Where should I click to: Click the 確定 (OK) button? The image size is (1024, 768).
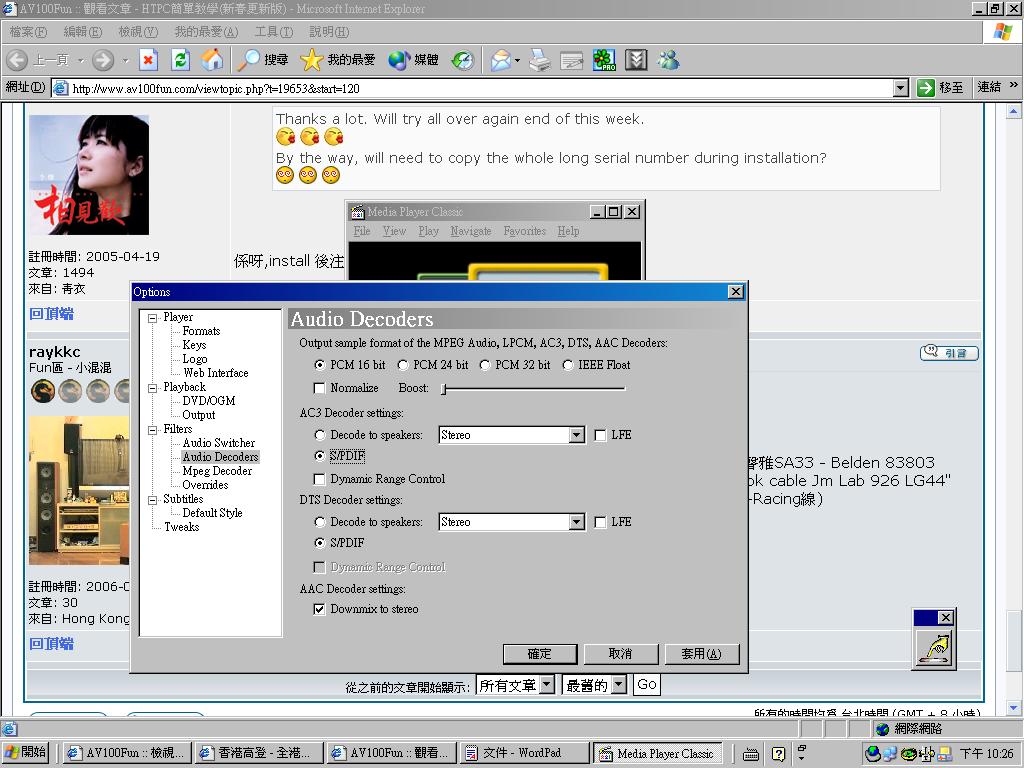click(x=540, y=654)
